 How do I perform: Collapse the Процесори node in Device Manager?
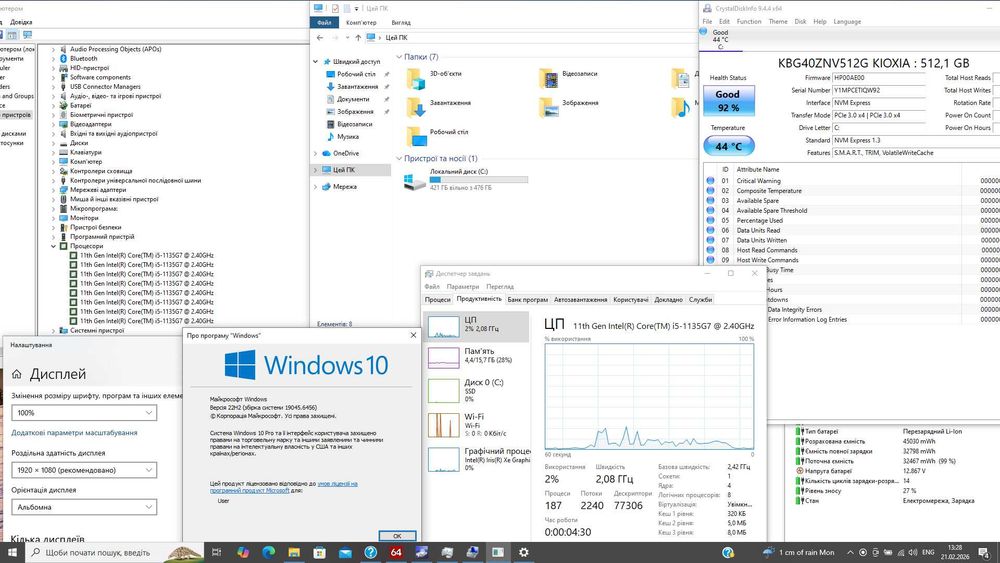[54, 246]
